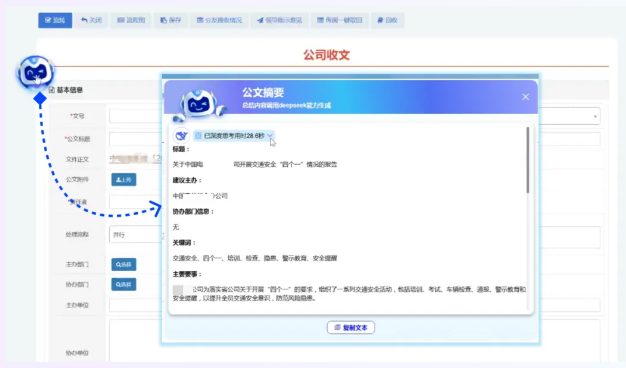This screenshot has width=626, height=368.
Task: Click the DeepSeek whale logo icon
Action: 181,136
